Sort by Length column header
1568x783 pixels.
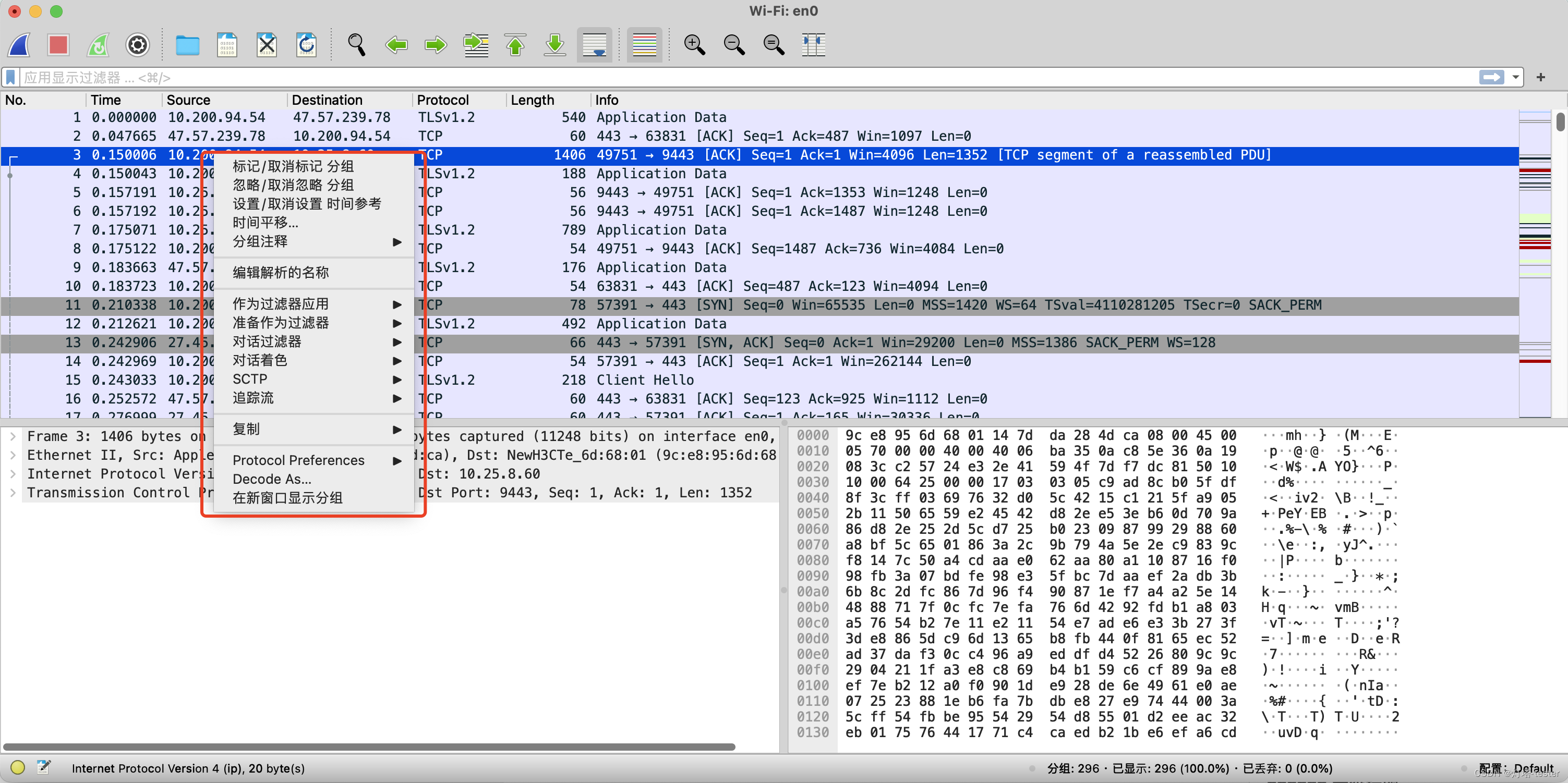(x=548, y=100)
